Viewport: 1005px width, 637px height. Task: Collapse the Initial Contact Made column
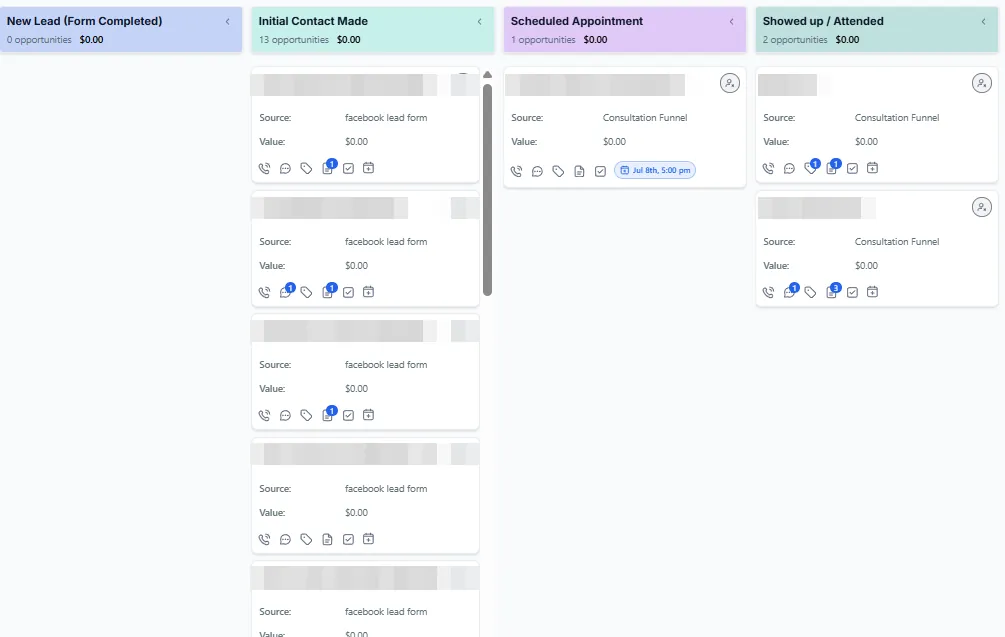pyautogui.click(x=479, y=22)
